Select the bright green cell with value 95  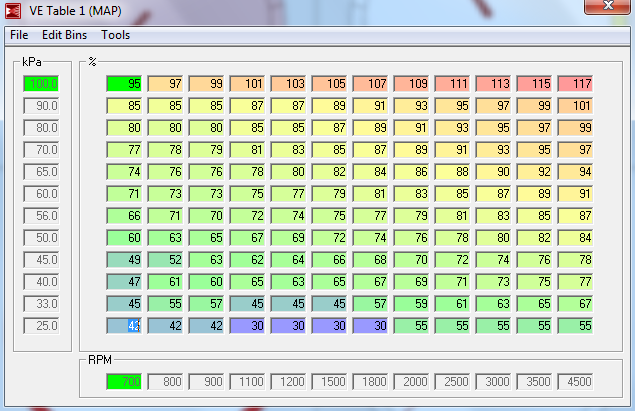pyautogui.click(x=124, y=84)
